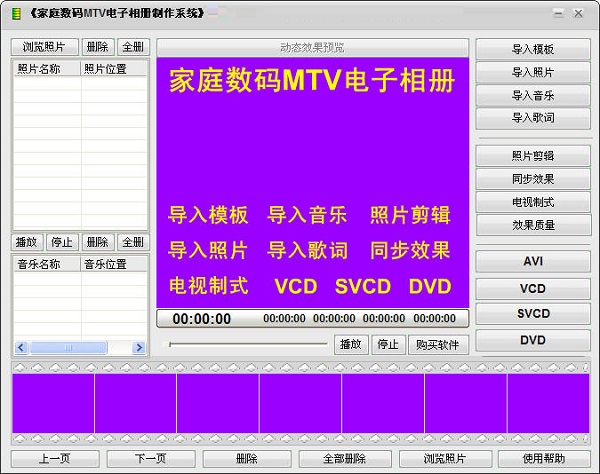
Task: Open 使用帮助 help
Action: [544, 458]
